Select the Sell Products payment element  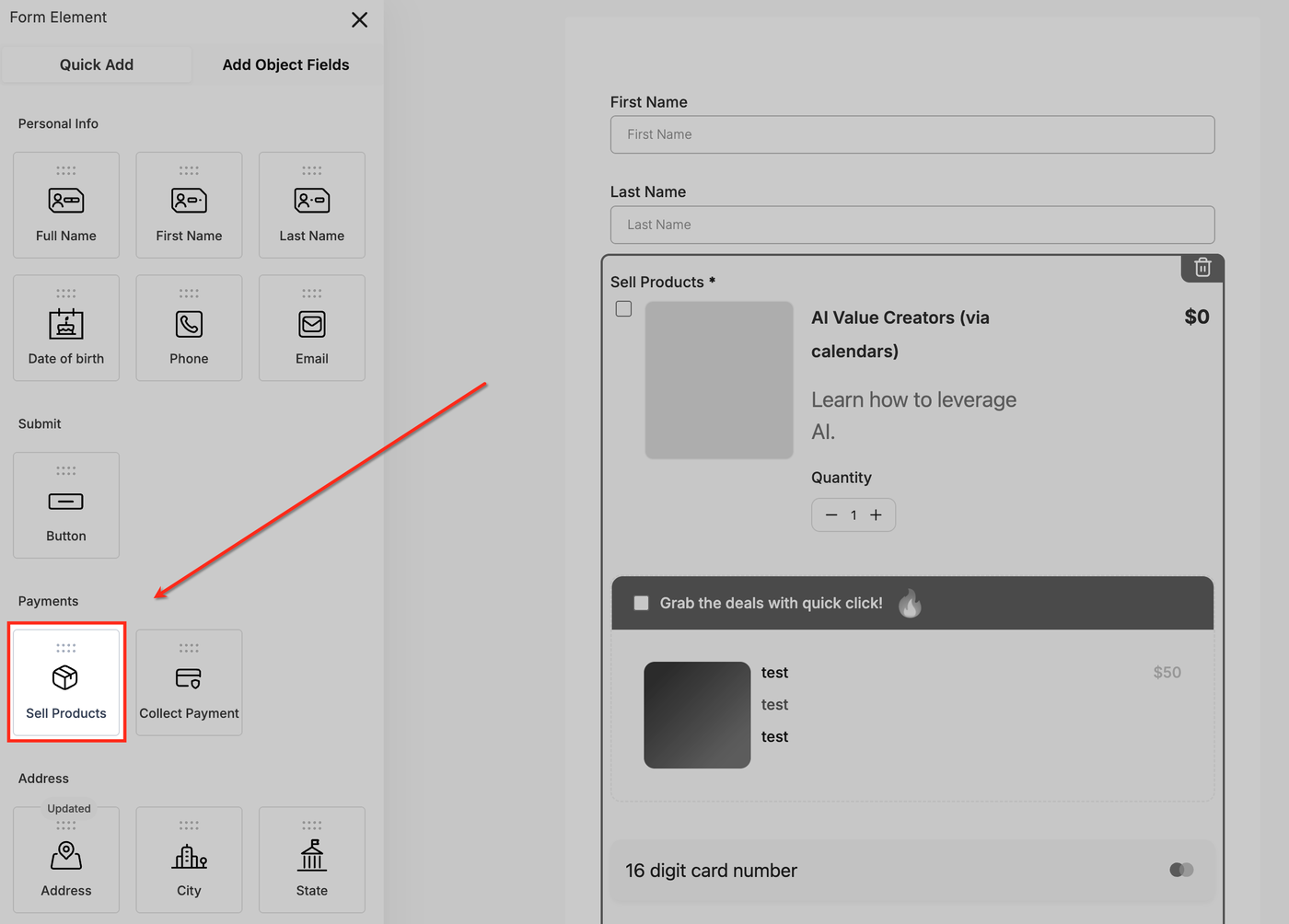click(x=66, y=683)
